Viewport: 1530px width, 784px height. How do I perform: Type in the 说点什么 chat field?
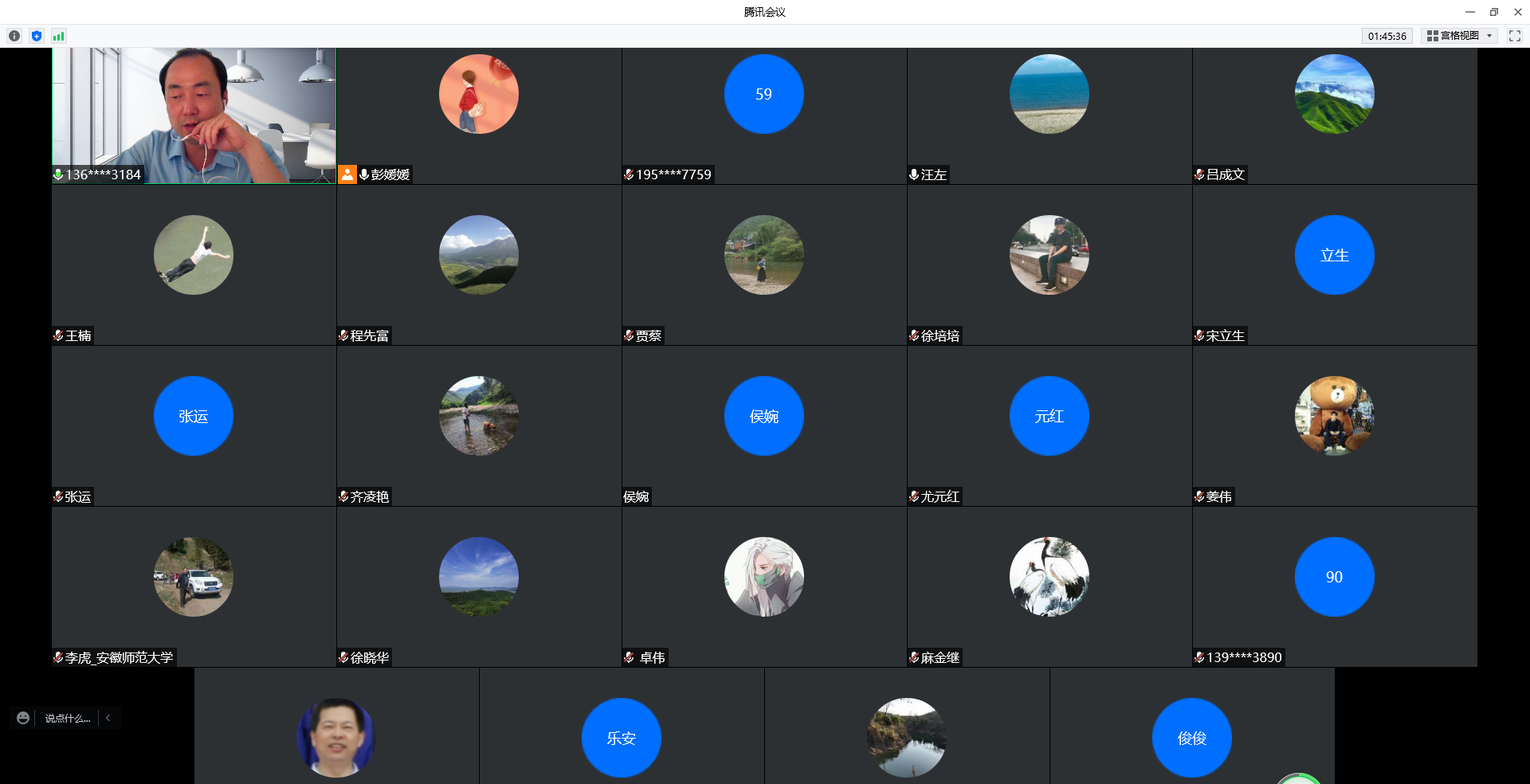(x=67, y=718)
